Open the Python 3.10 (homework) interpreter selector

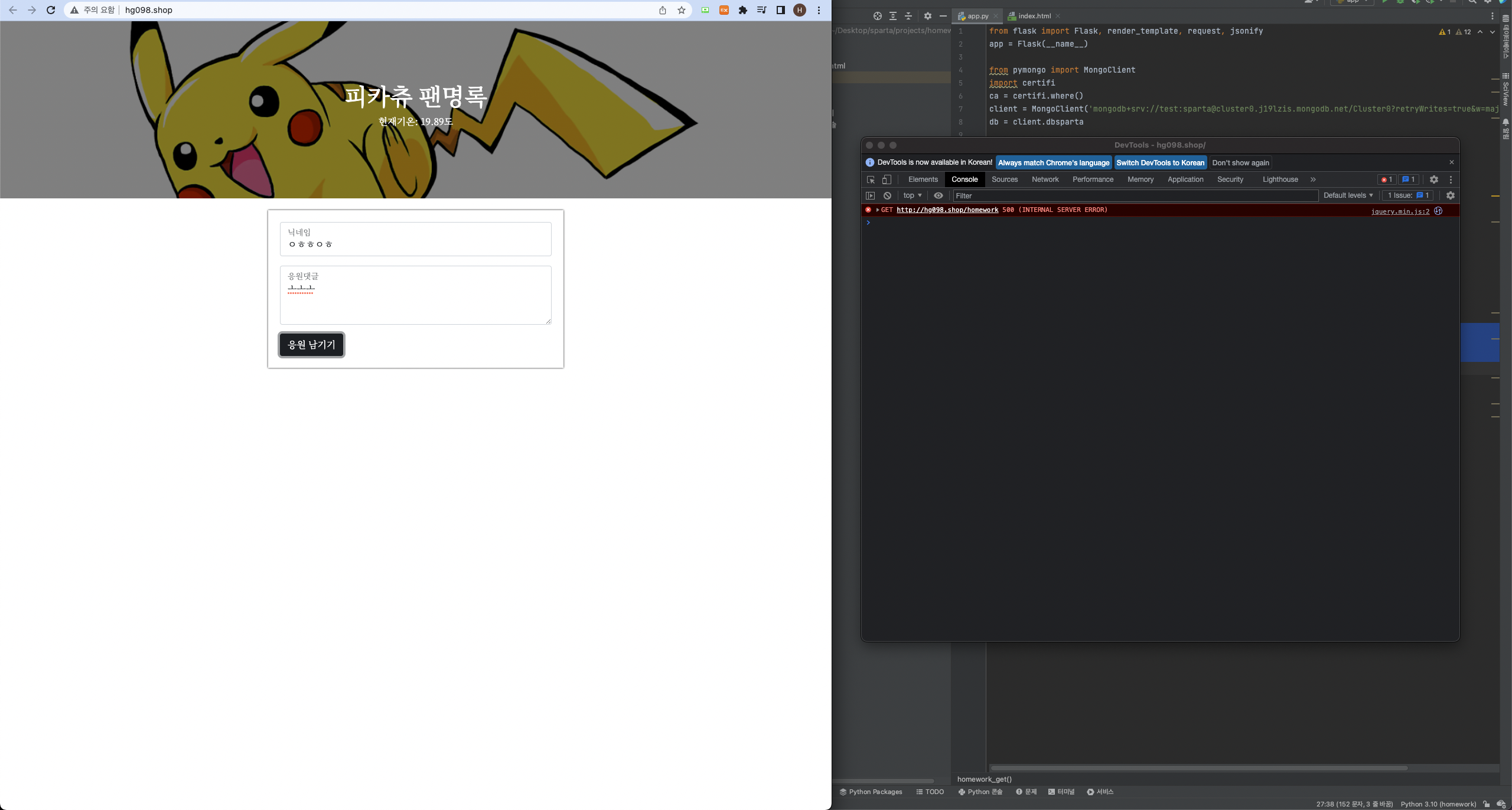pos(1438,804)
